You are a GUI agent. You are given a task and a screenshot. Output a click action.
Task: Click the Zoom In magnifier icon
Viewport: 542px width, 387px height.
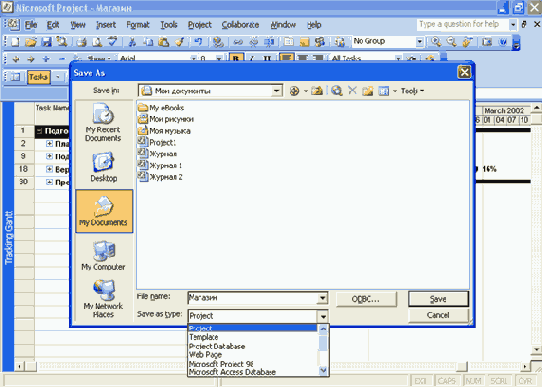436,42
